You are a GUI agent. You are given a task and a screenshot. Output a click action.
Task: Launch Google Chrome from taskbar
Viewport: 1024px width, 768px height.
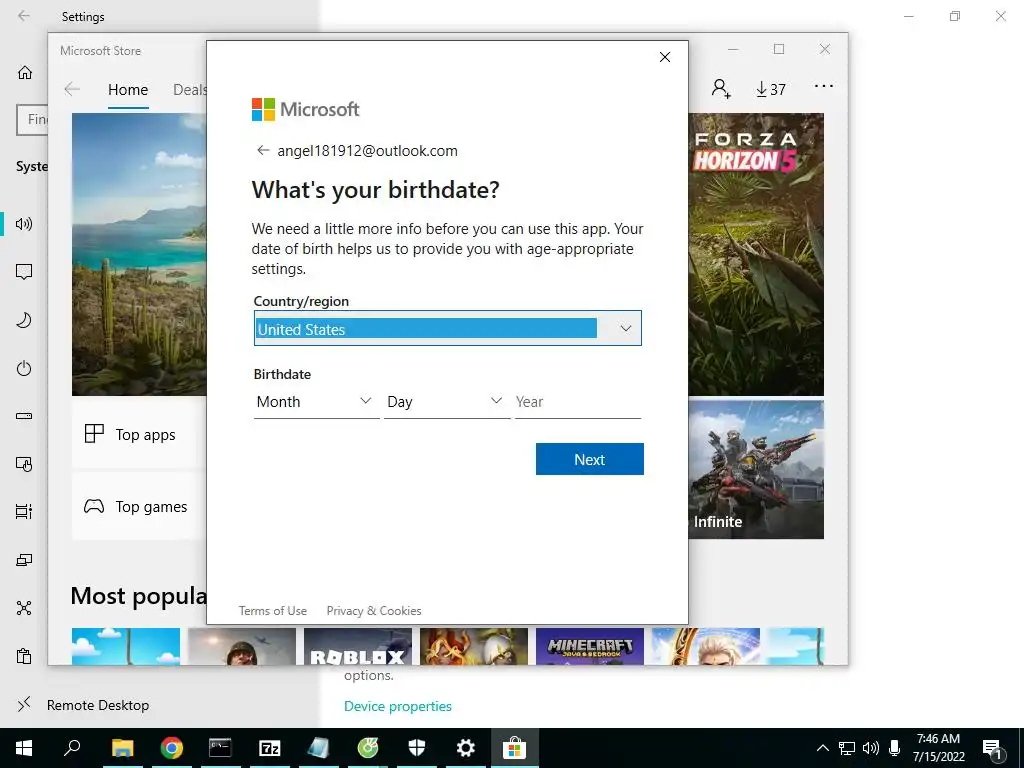point(172,748)
